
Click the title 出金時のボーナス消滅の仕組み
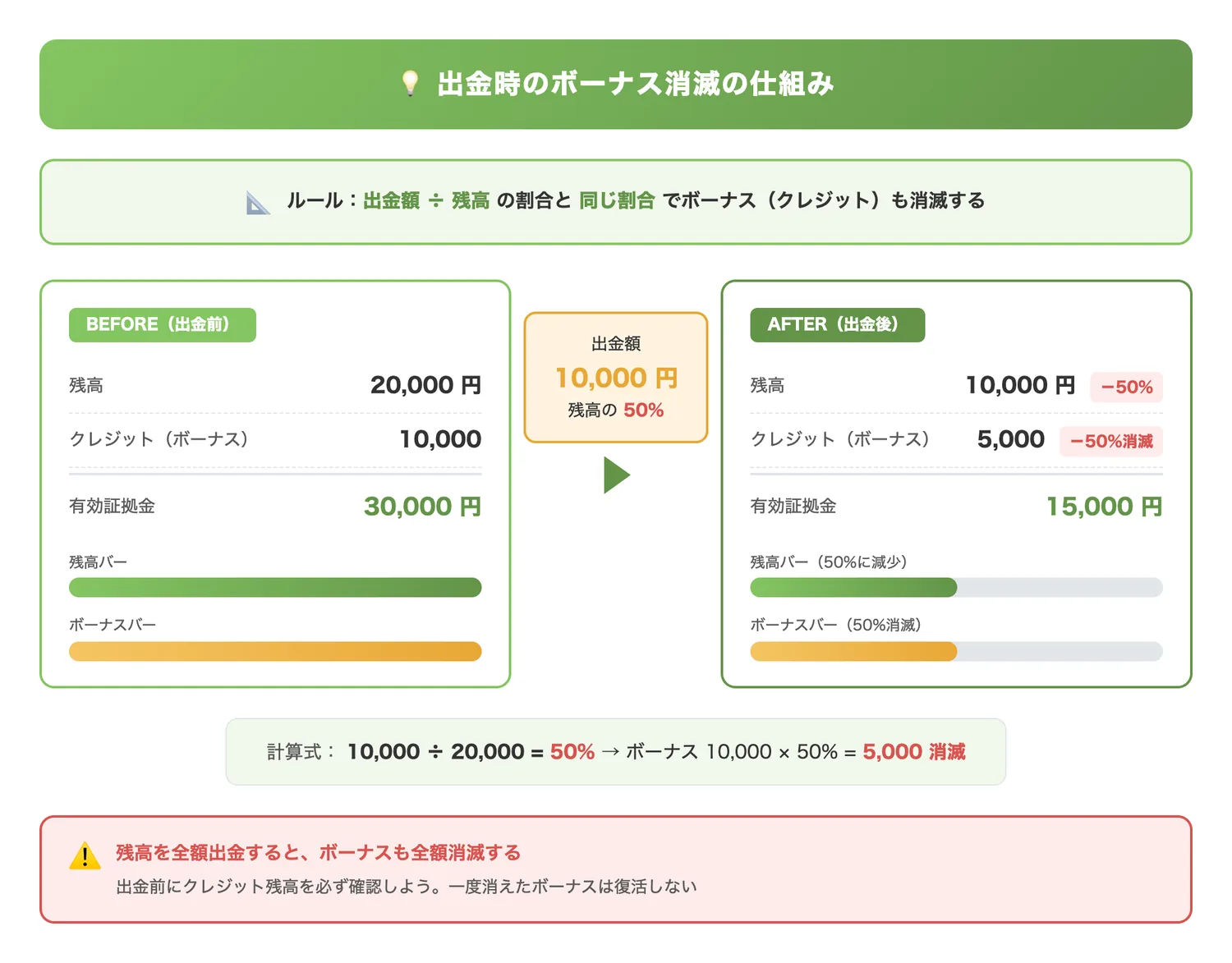coord(635,84)
